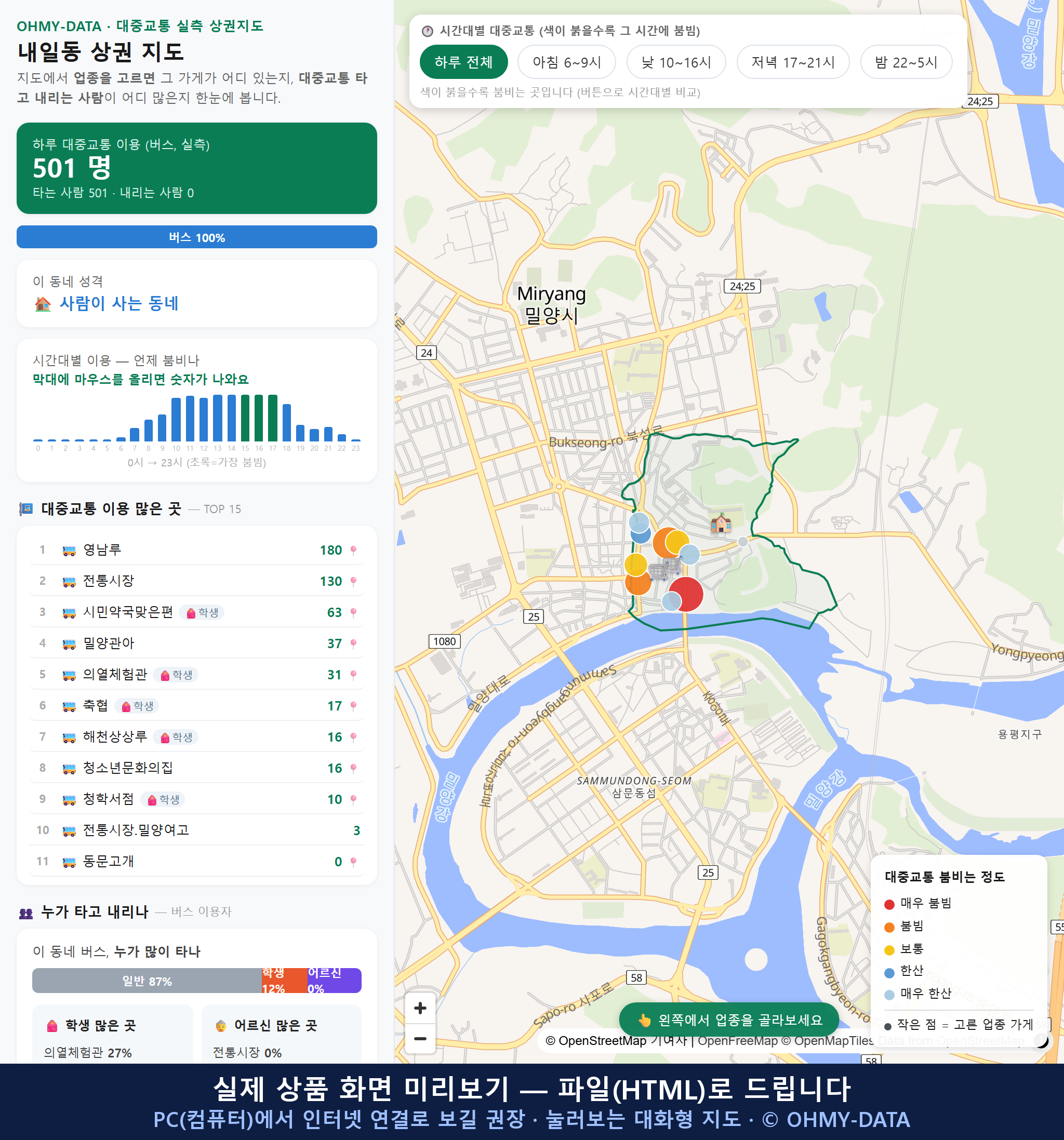Click the pin icon in the 영남루 row
This screenshot has width=1064, height=1140.
click(353, 550)
